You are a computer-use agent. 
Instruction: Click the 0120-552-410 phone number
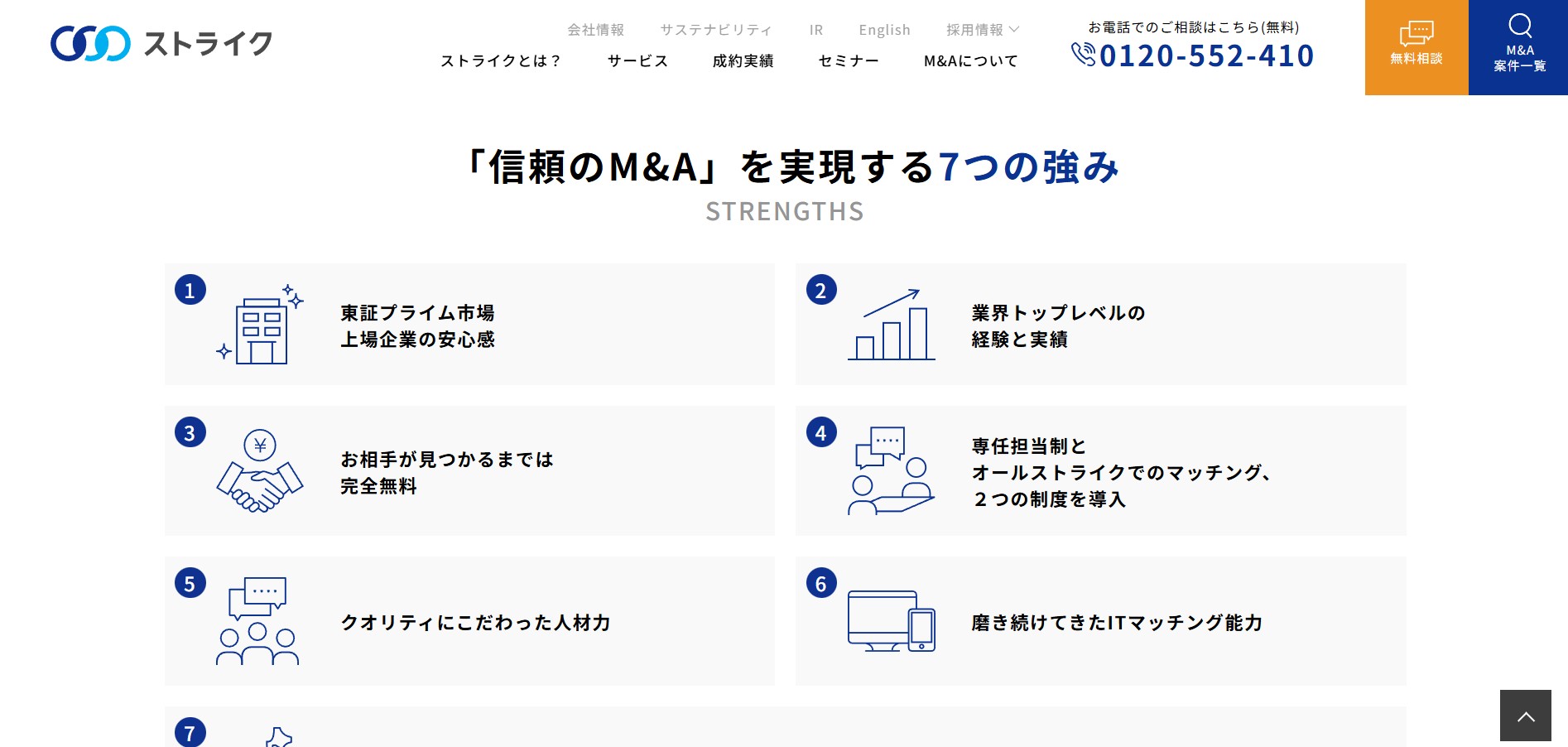click(x=1206, y=55)
